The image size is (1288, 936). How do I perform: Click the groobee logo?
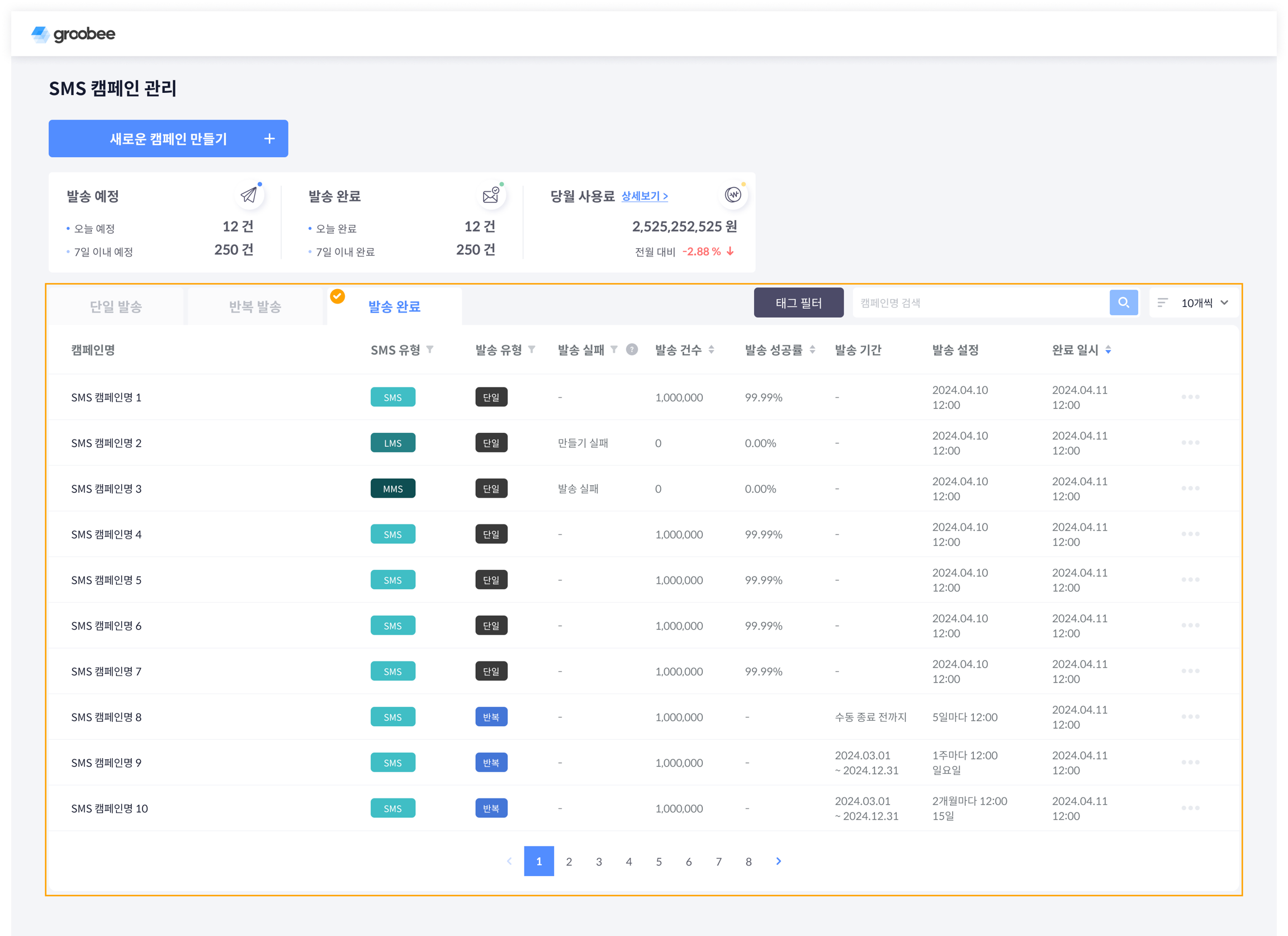(73, 34)
